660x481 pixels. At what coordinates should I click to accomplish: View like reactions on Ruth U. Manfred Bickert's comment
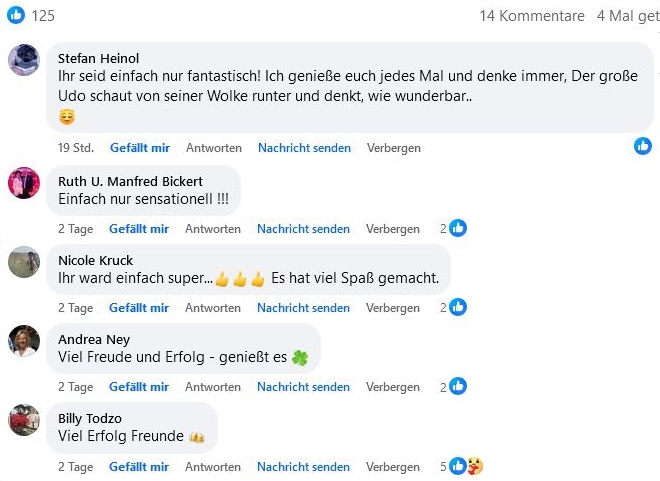point(458,228)
